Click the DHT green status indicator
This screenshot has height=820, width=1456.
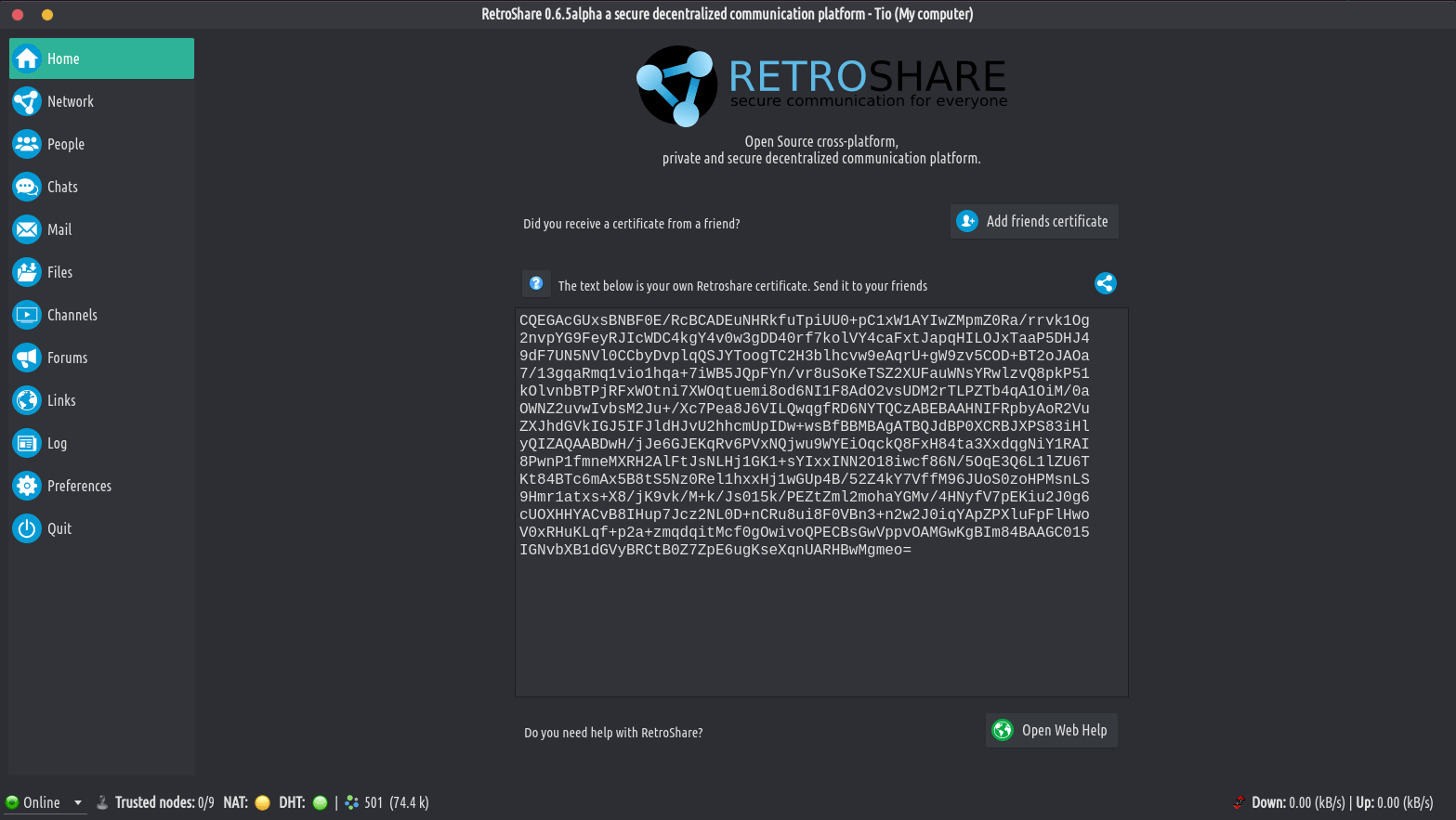pos(320,803)
